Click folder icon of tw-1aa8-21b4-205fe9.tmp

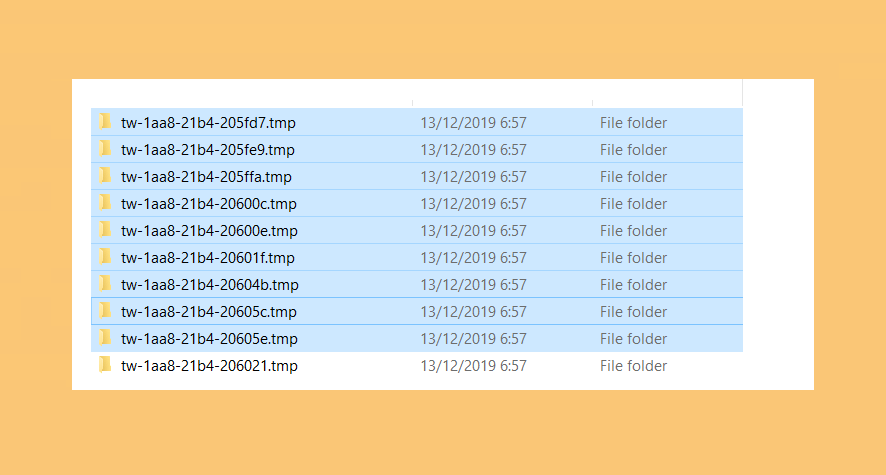click(105, 149)
